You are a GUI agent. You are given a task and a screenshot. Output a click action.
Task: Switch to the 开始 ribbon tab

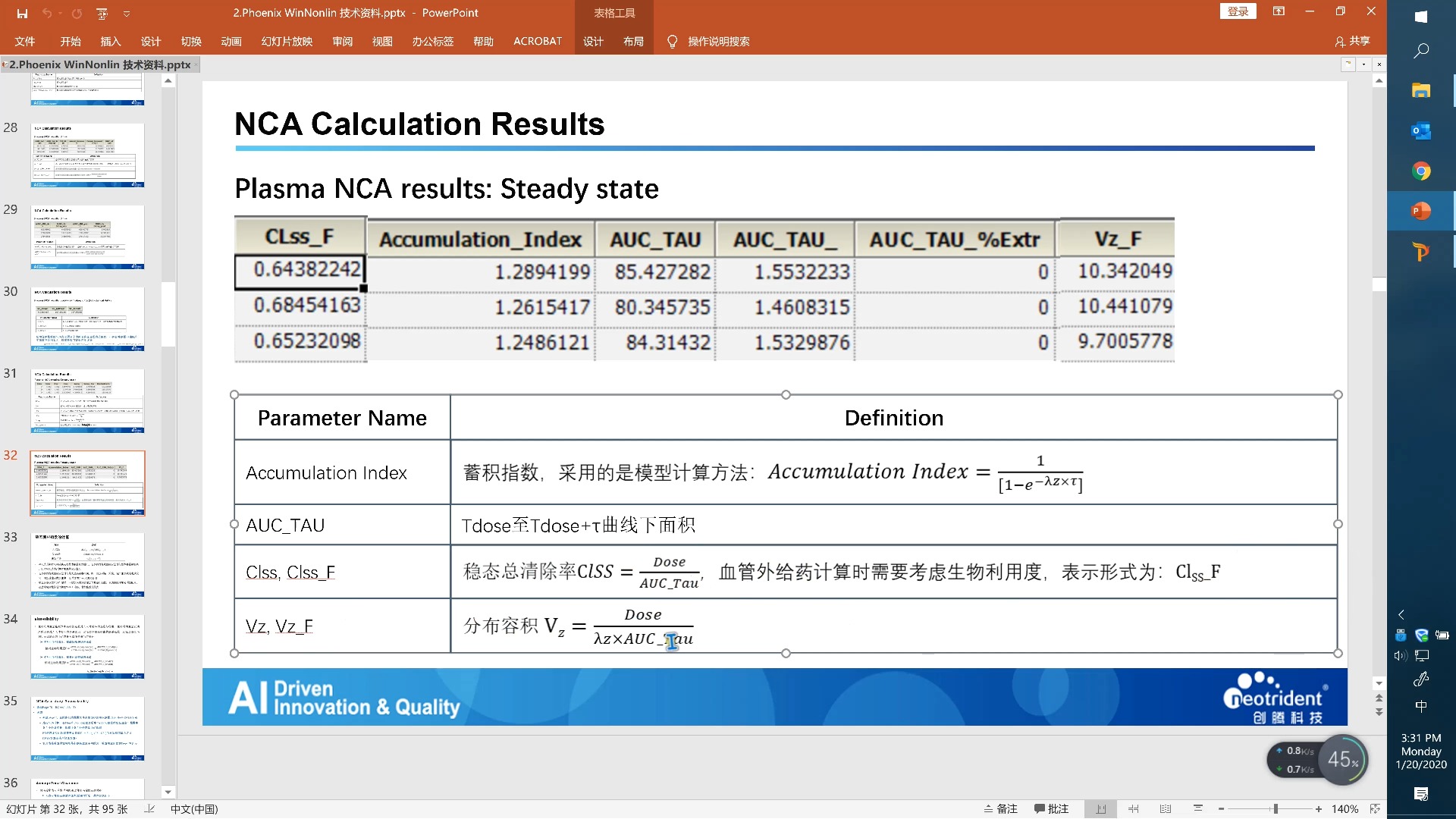tap(71, 41)
